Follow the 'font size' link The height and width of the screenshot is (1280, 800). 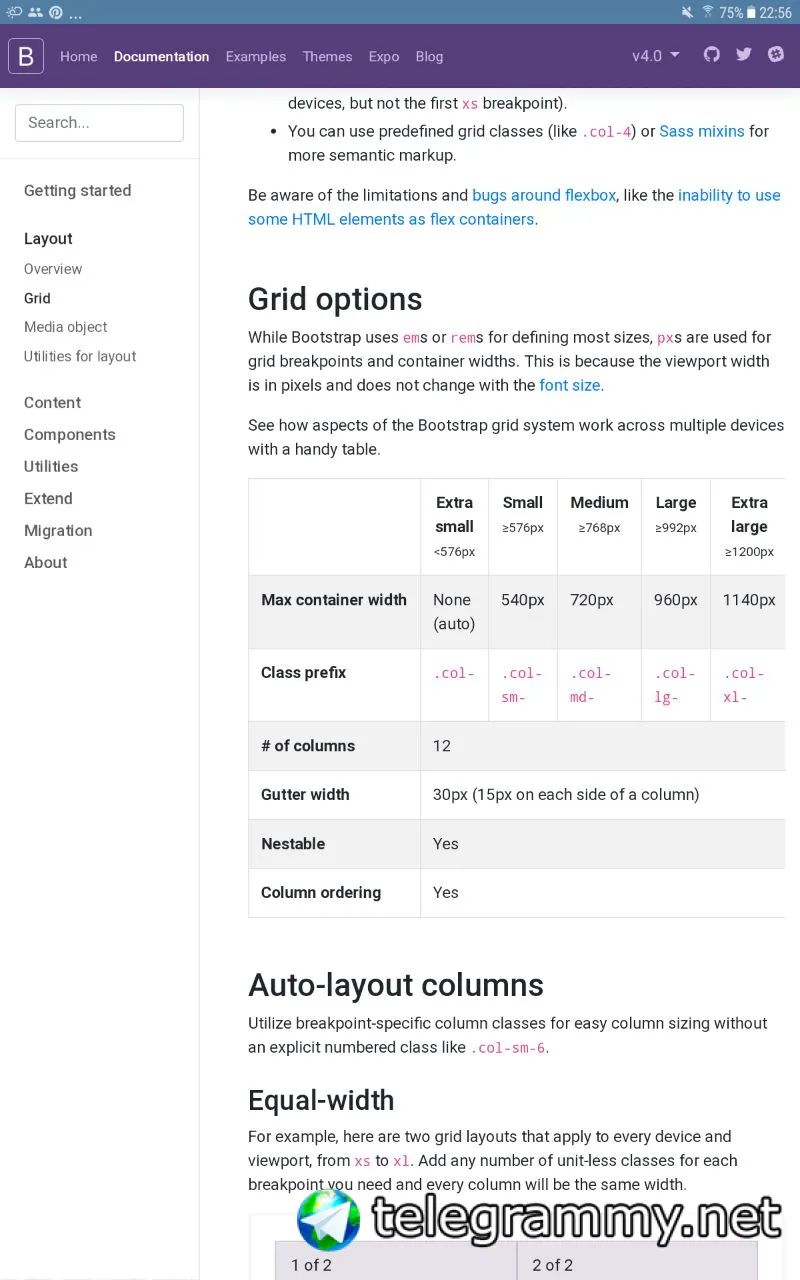pyautogui.click(x=570, y=386)
